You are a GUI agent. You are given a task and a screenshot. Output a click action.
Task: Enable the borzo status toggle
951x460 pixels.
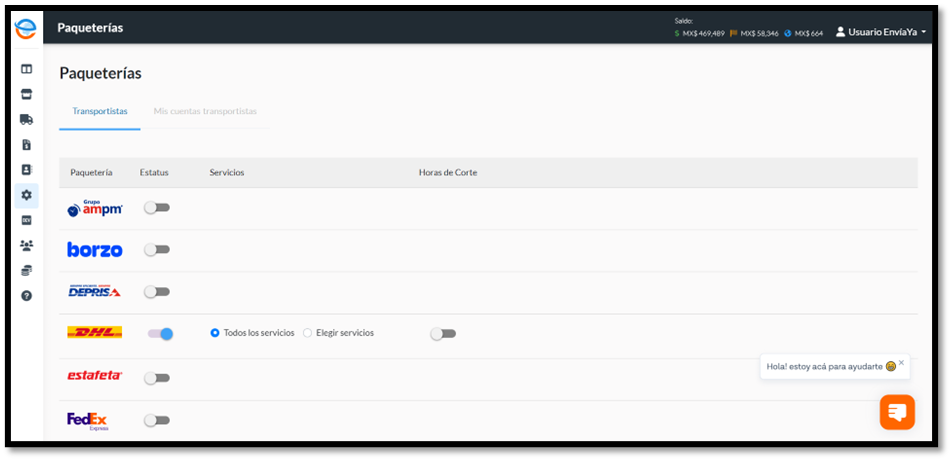[157, 249]
